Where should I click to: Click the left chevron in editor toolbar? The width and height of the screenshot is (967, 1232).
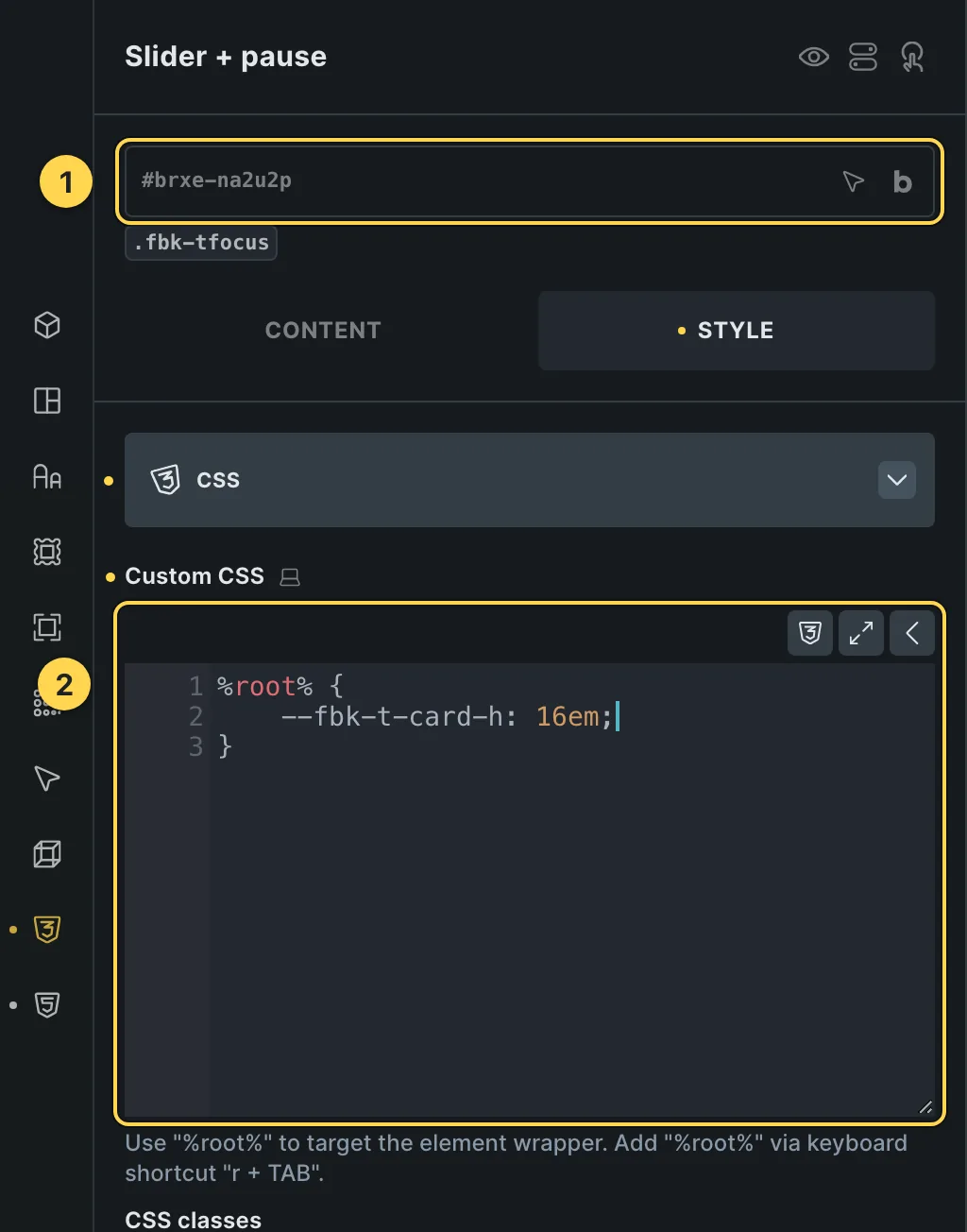[912, 633]
